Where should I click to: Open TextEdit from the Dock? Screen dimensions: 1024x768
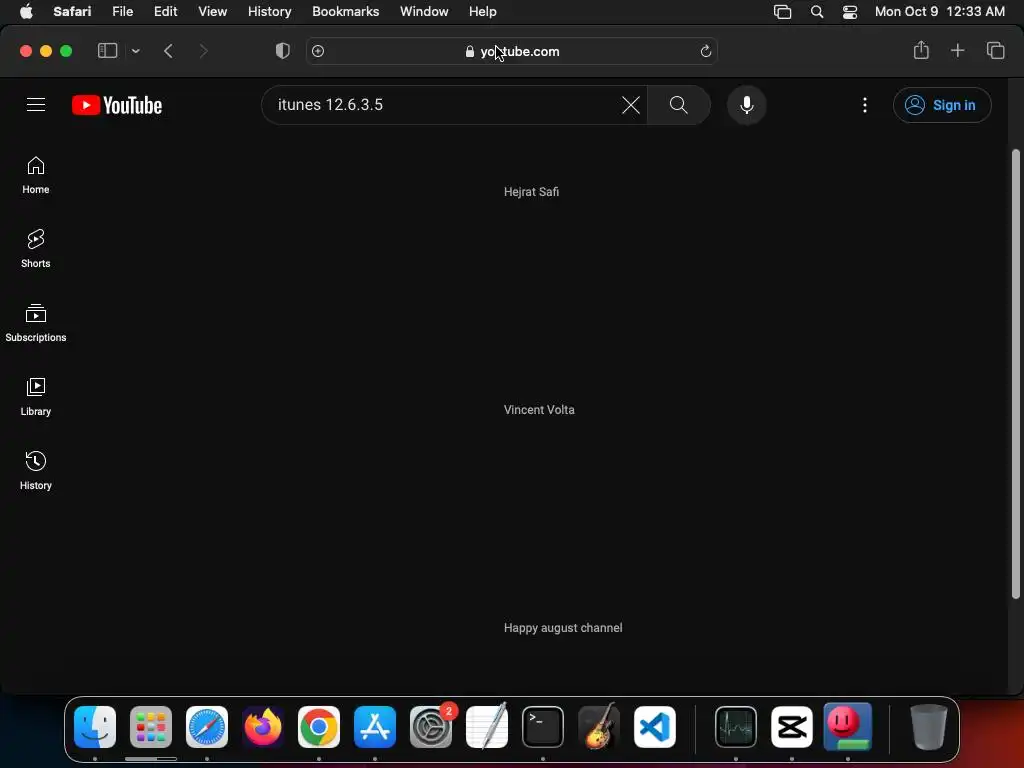(x=487, y=727)
